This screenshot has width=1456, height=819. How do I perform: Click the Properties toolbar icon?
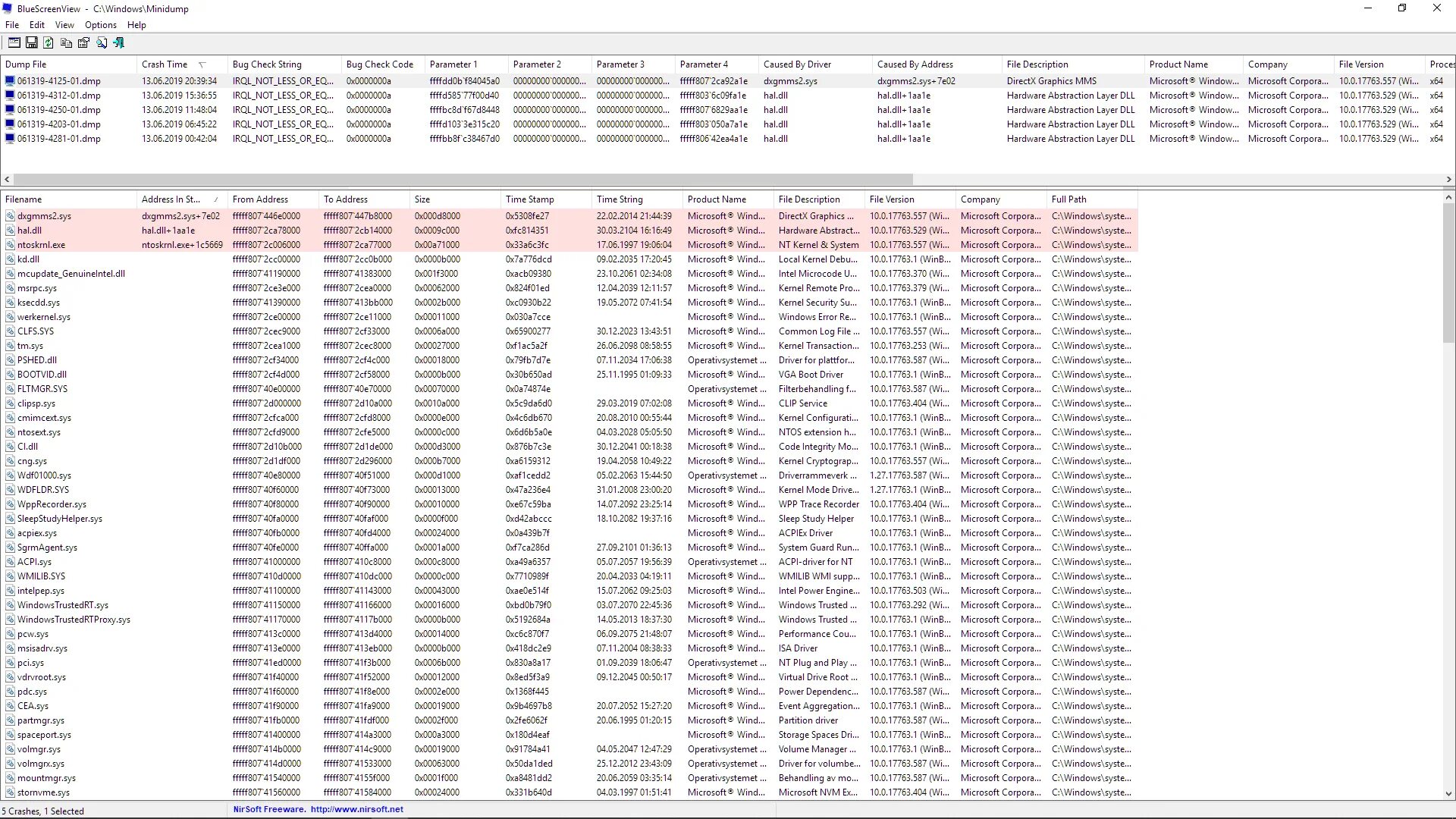coord(83,43)
